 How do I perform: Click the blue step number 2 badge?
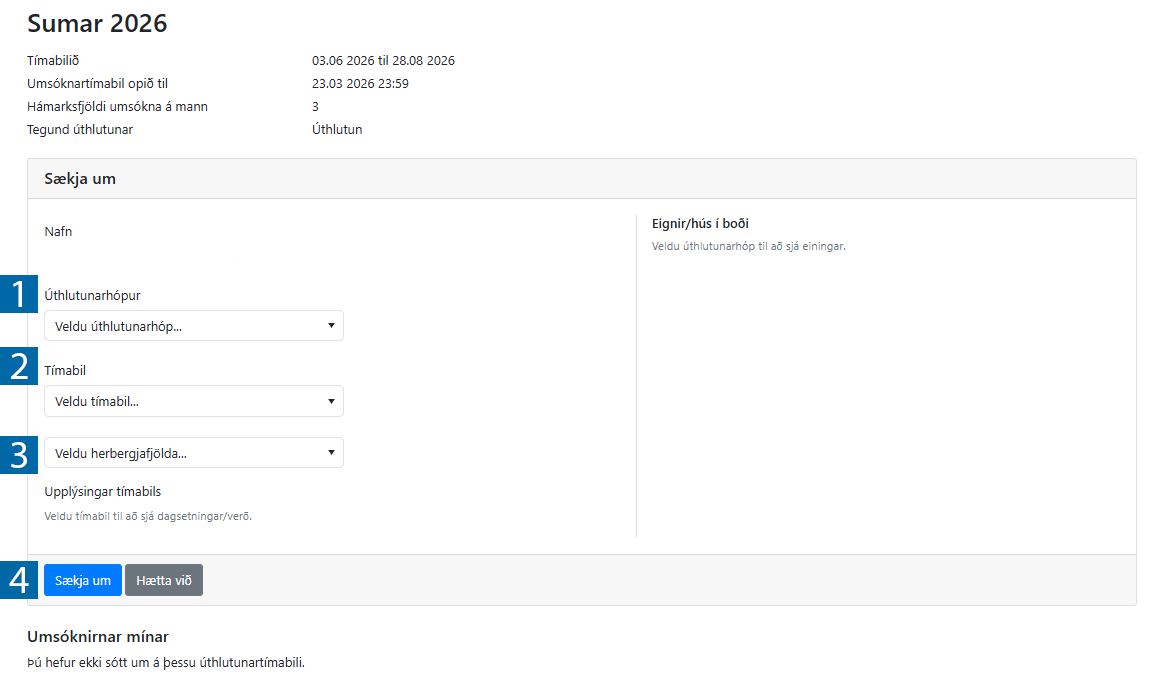pos(19,367)
